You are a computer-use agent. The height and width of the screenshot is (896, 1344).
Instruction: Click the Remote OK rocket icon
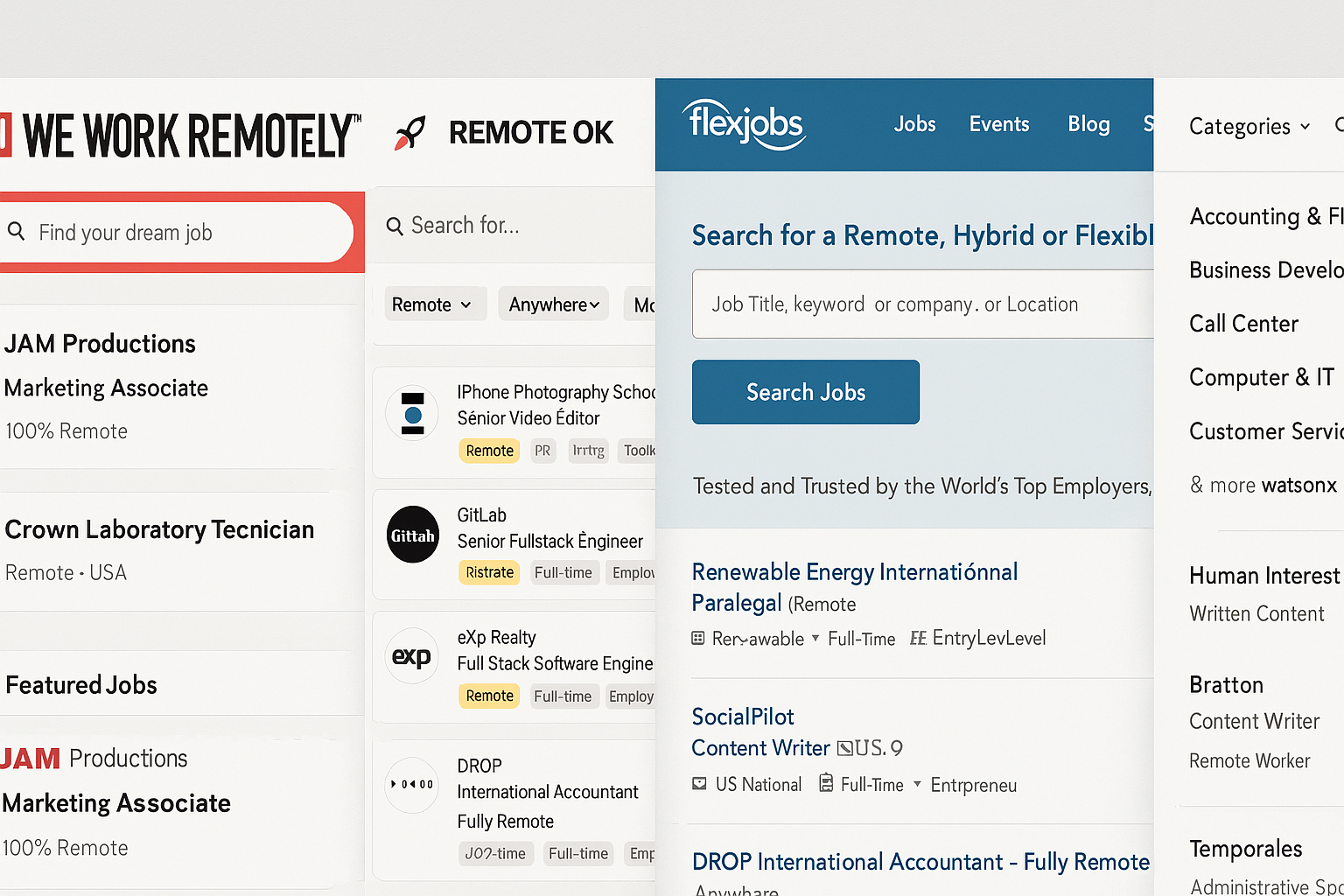[409, 133]
